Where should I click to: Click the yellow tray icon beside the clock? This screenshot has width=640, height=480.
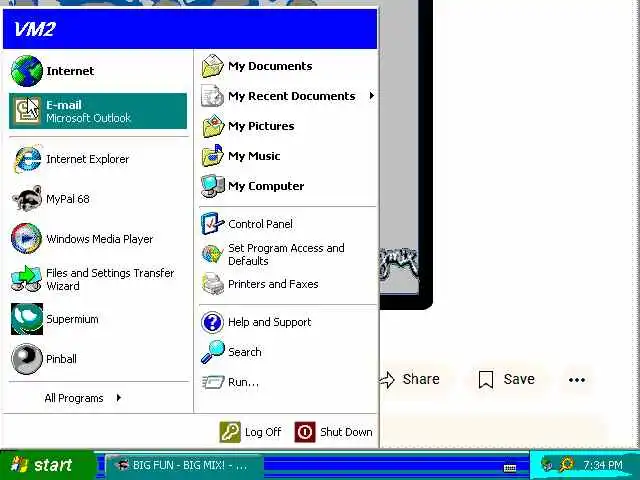567,464
